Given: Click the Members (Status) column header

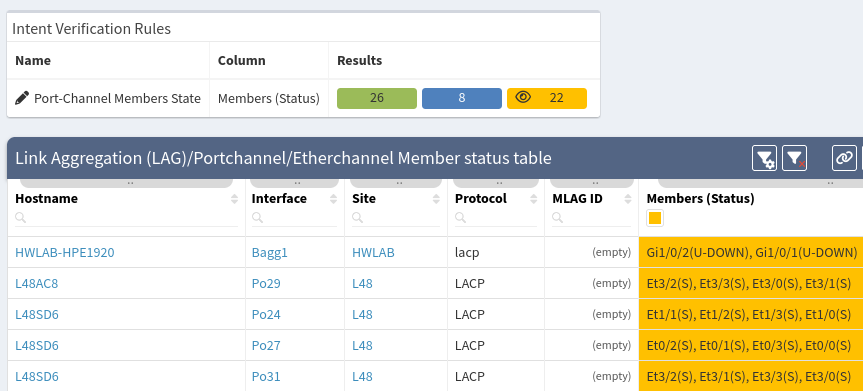Looking at the screenshot, I should [x=700, y=199].
